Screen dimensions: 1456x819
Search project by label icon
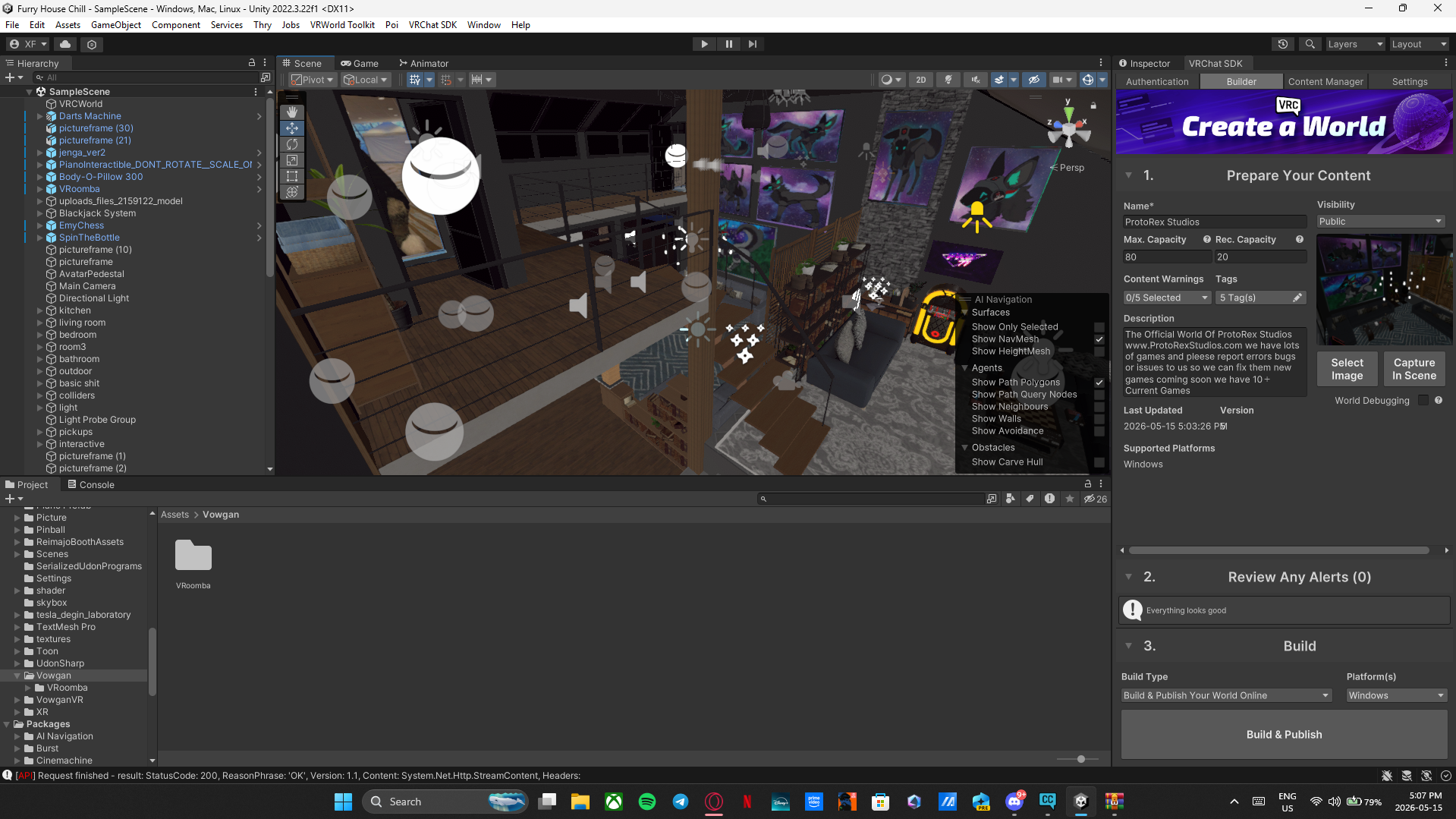(1030, 499)
